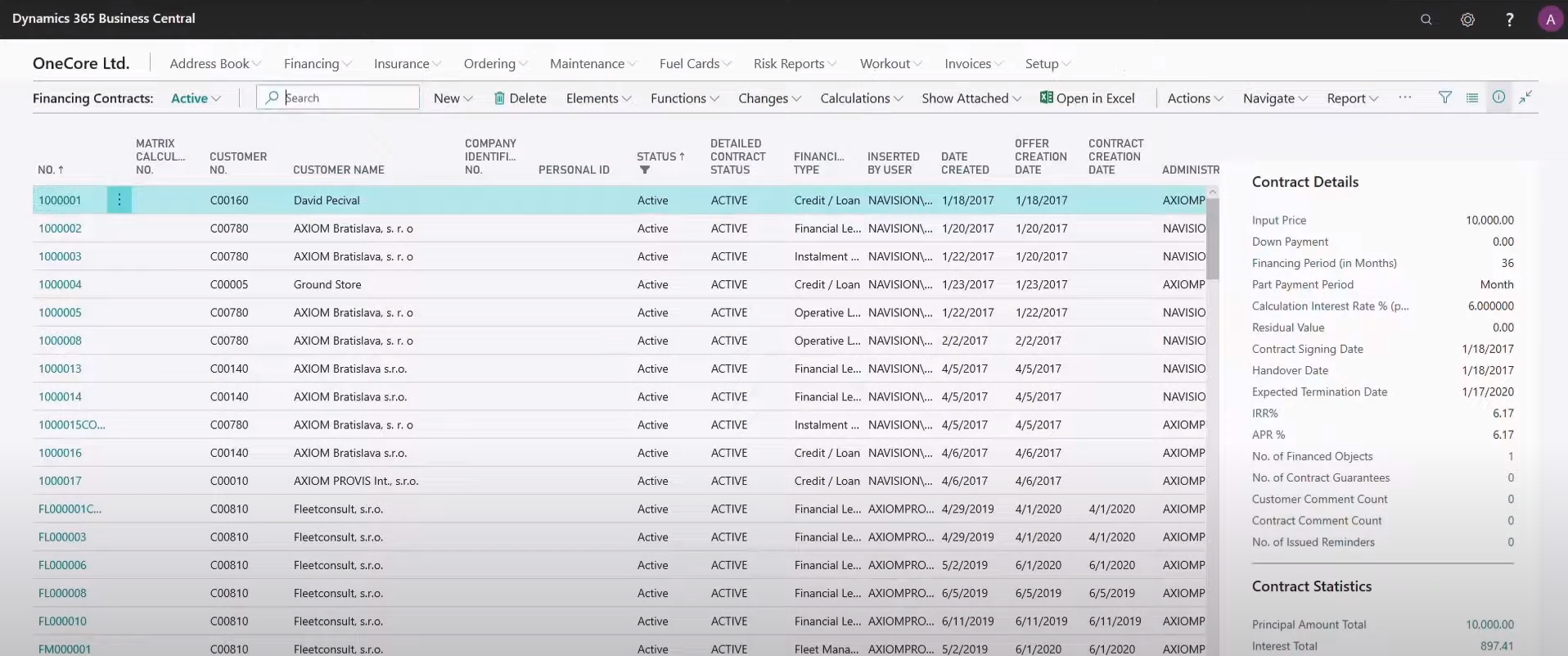Viewport: 1568px width, 656px height.
Task: Click No. of Financed Objects value
Action: pyautogui.click(x=1511, y=456)
